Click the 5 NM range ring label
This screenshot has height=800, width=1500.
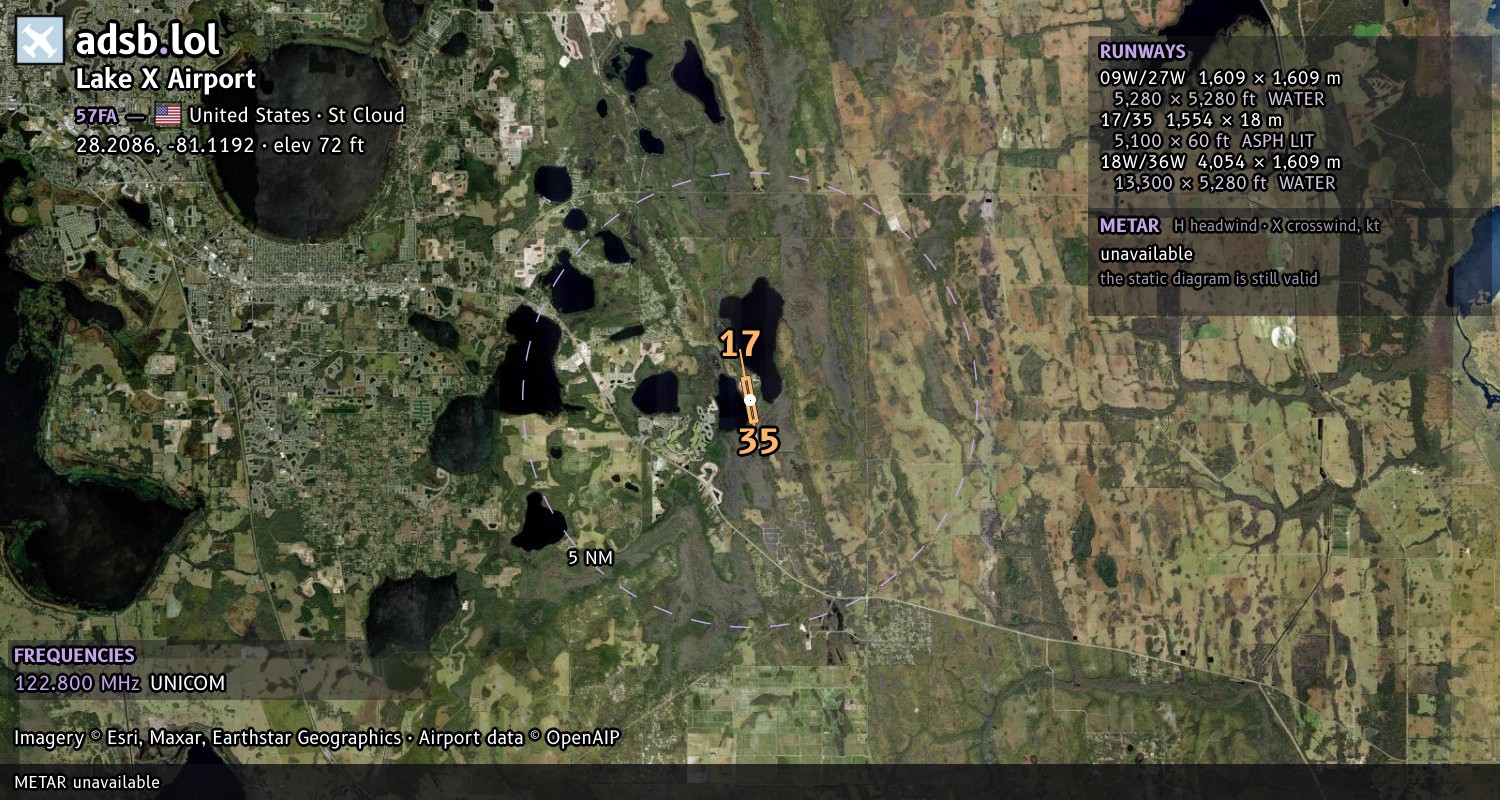(x=590, y=558)
